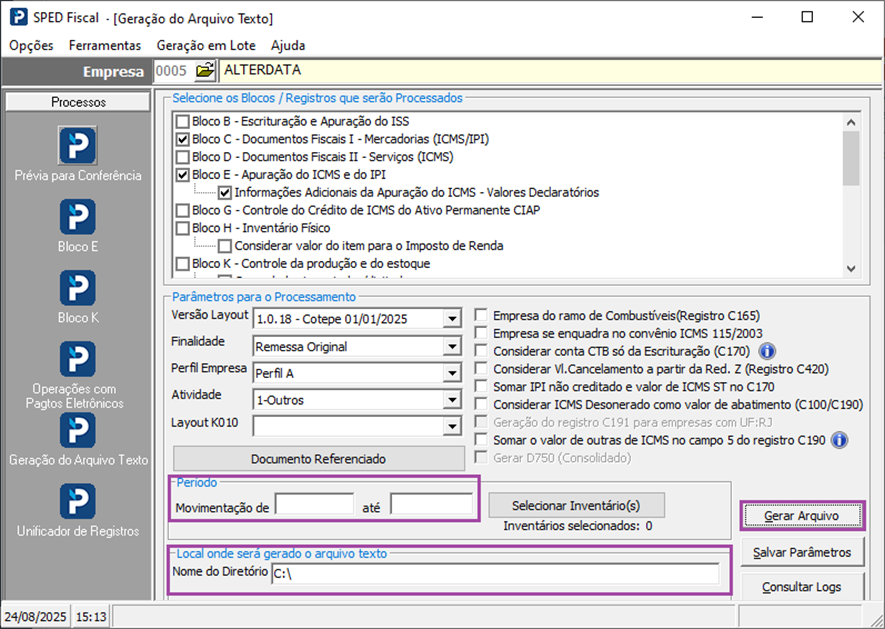This screenshot has width=885, height=629.
Task: Enable Bloco B Escrituração e Apuração do ISS
Action: [x=182, y=122]
